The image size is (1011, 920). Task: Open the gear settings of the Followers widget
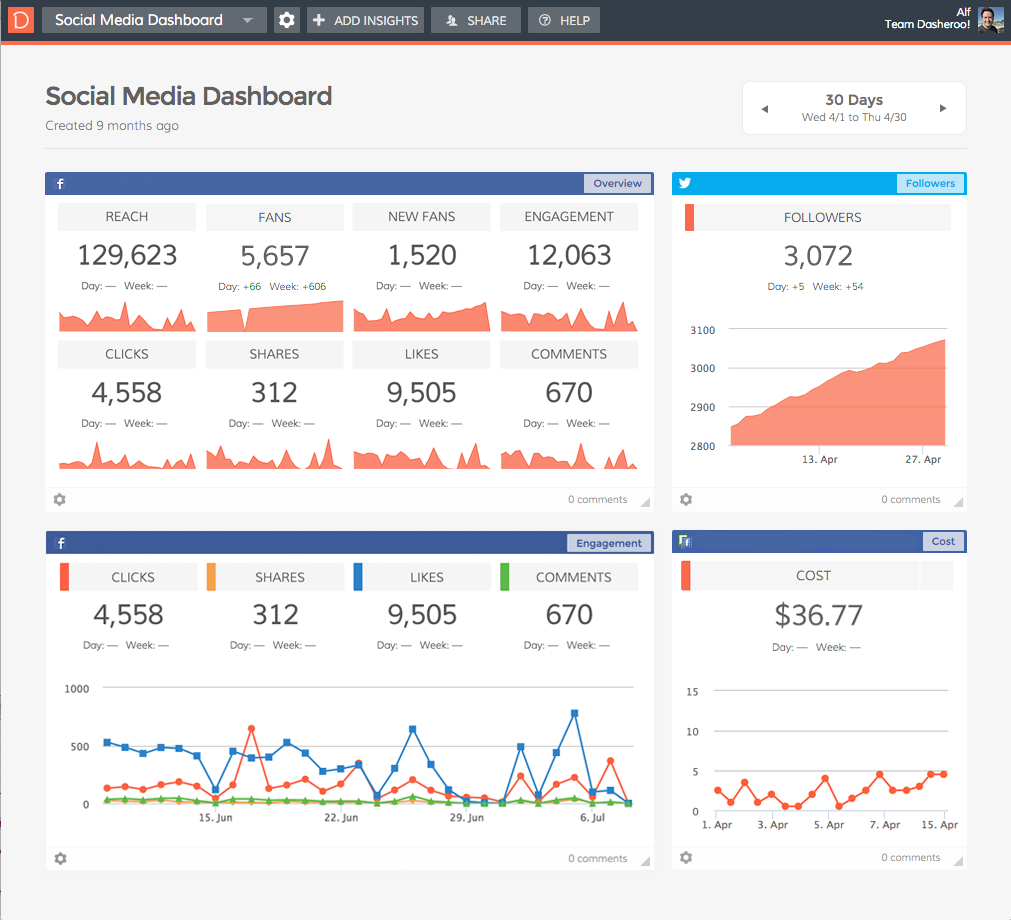point(685,499)
